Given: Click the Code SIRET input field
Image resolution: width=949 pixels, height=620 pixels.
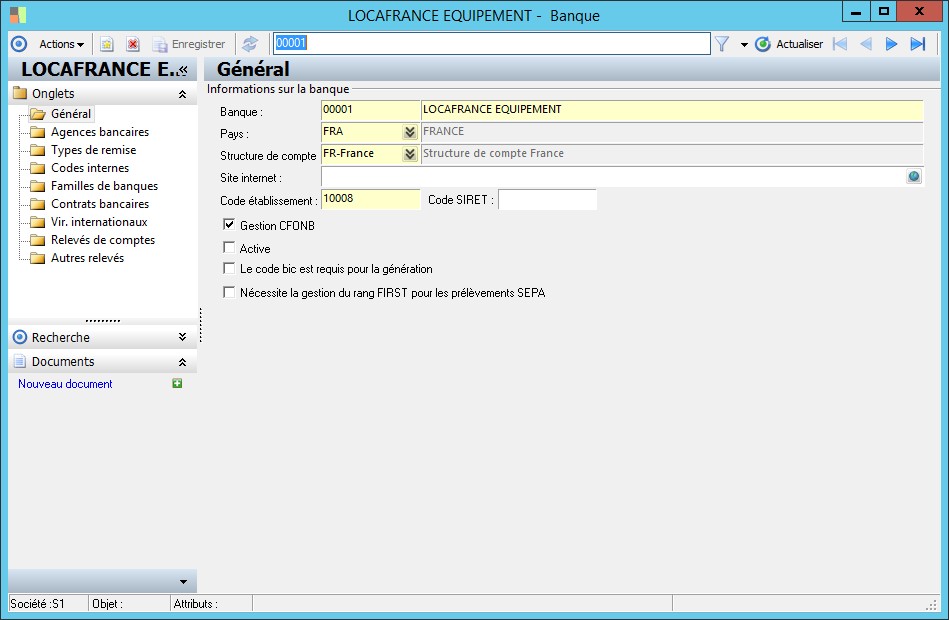Looking at the screenshot, I should (547, 199).
